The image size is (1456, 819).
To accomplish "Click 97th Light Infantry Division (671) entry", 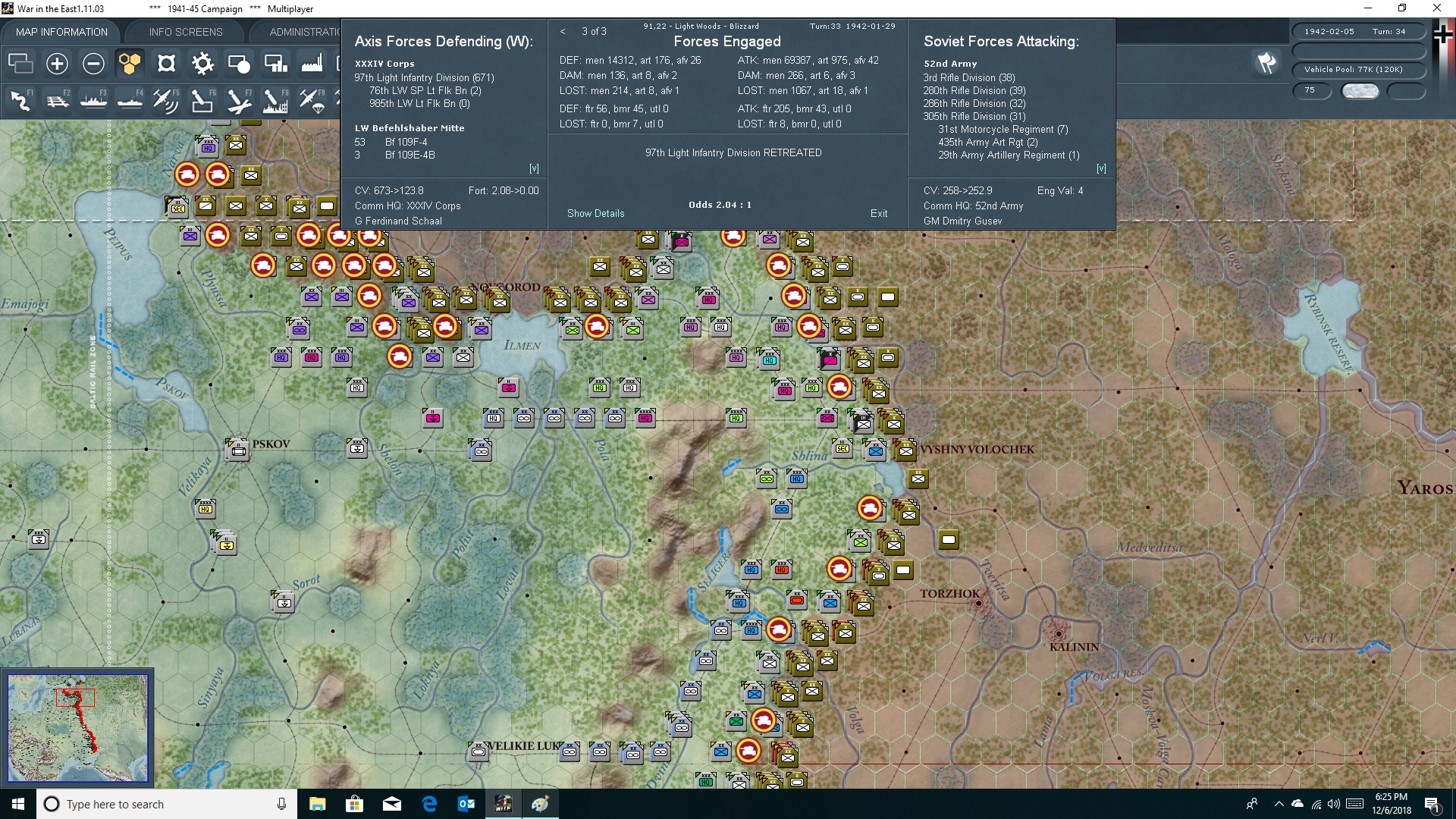I will (x=424, y=77).
